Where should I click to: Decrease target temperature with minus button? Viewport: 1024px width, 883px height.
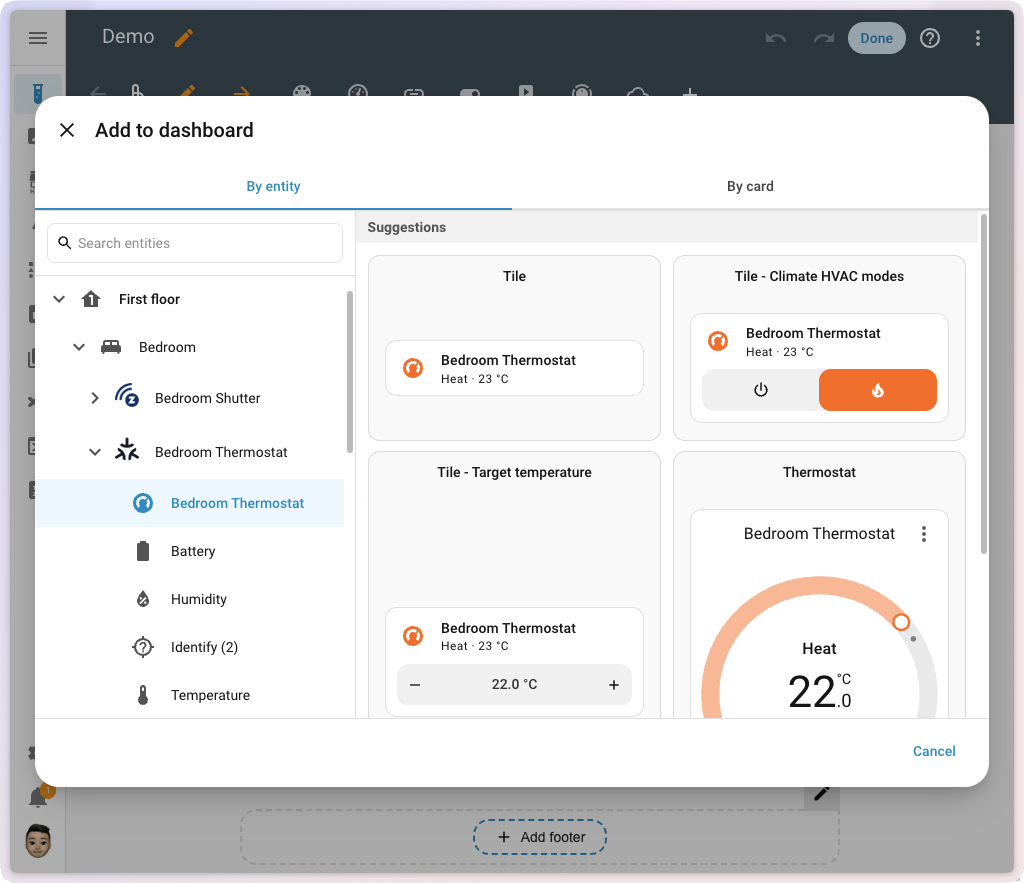coord(415,684)
